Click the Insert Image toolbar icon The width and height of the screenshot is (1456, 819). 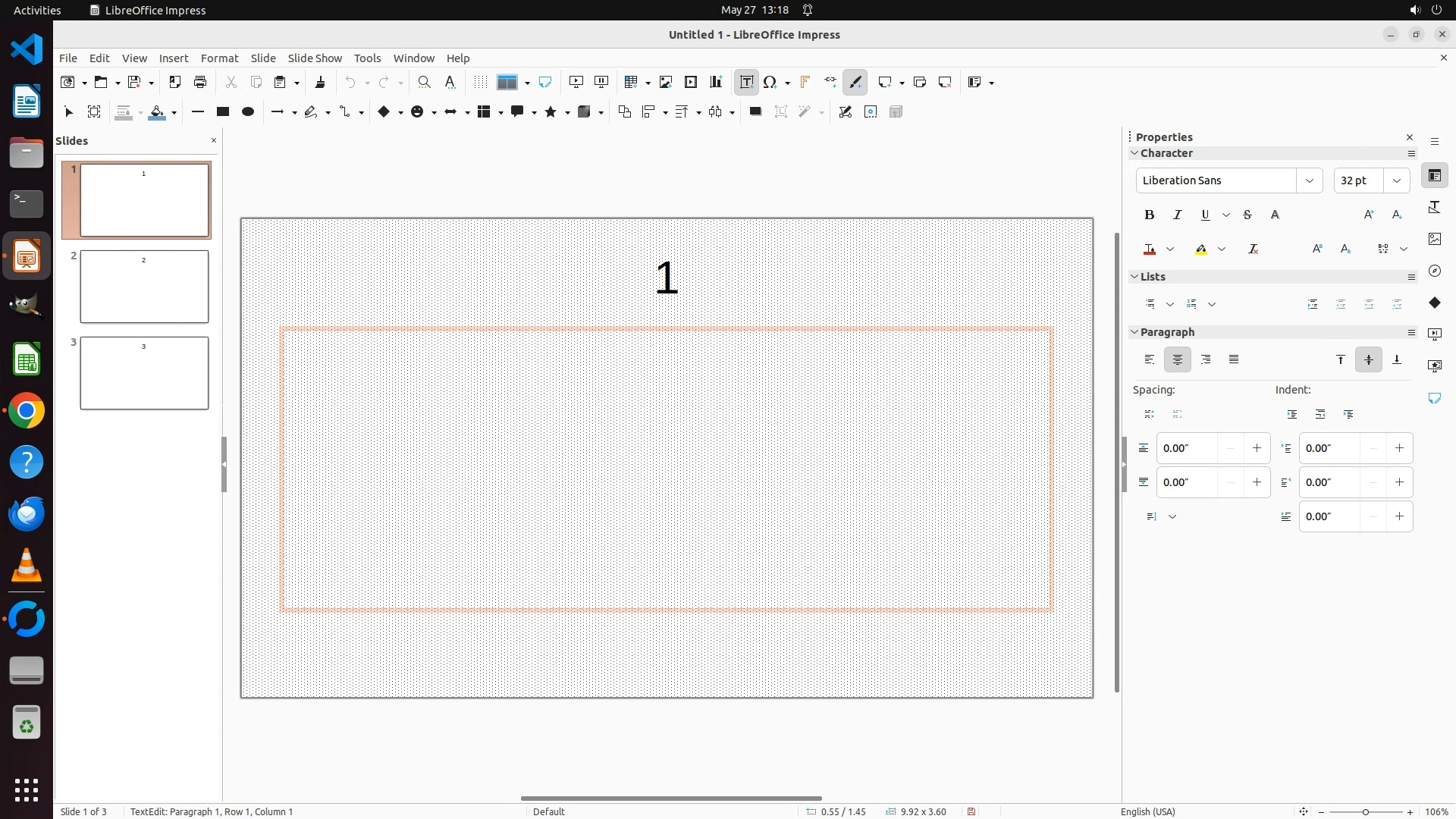(x=665, y=83)
